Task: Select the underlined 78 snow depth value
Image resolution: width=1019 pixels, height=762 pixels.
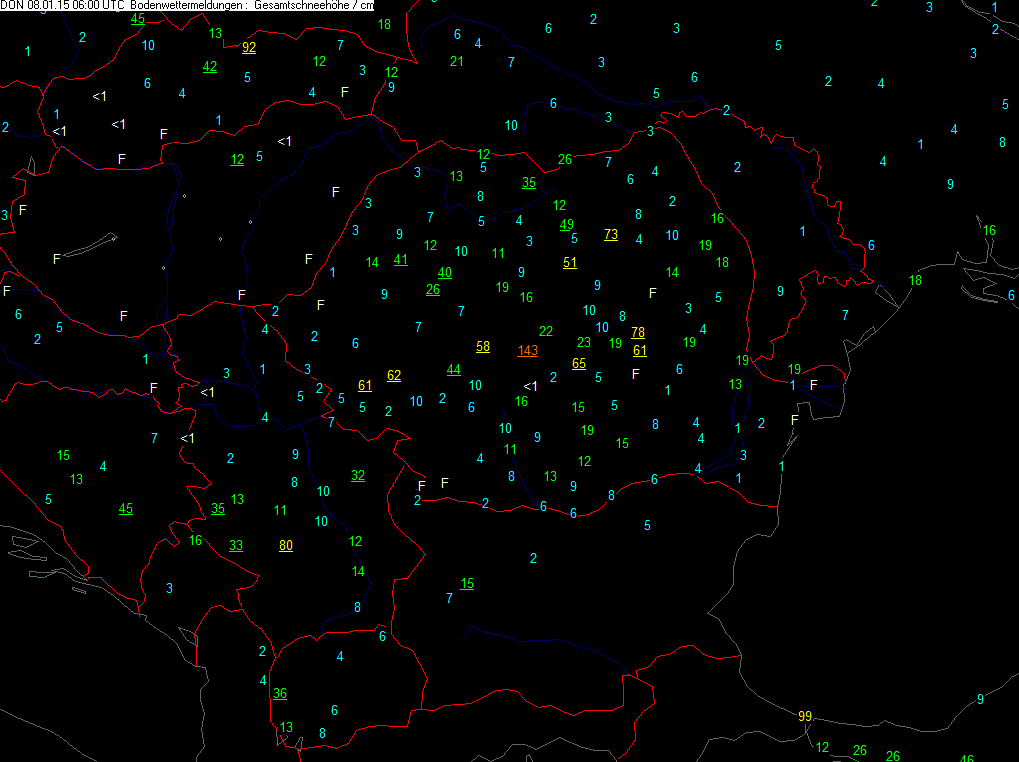Action: coord(638,333)
